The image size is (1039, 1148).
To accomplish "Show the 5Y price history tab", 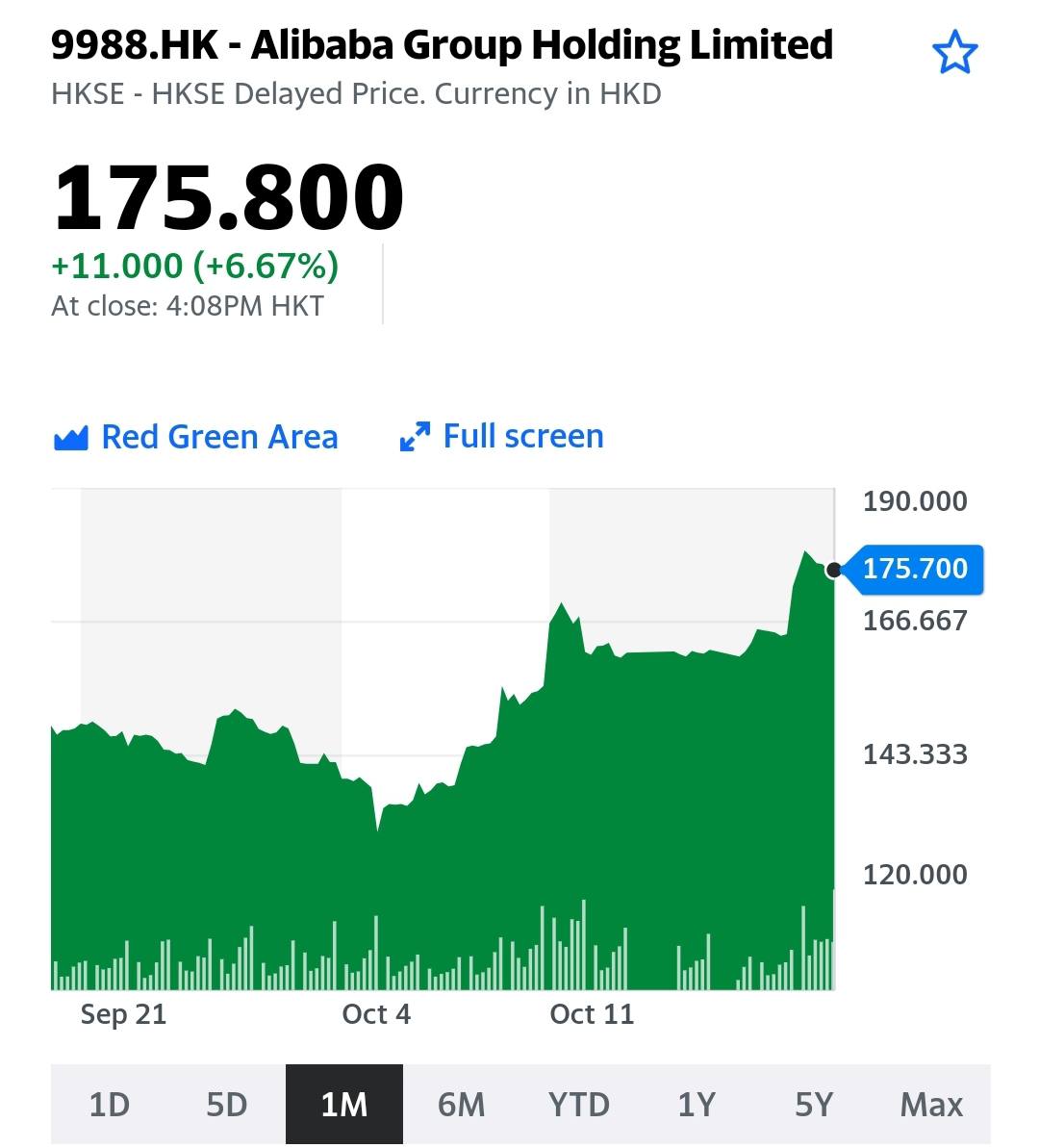I will pos(814,1104).
